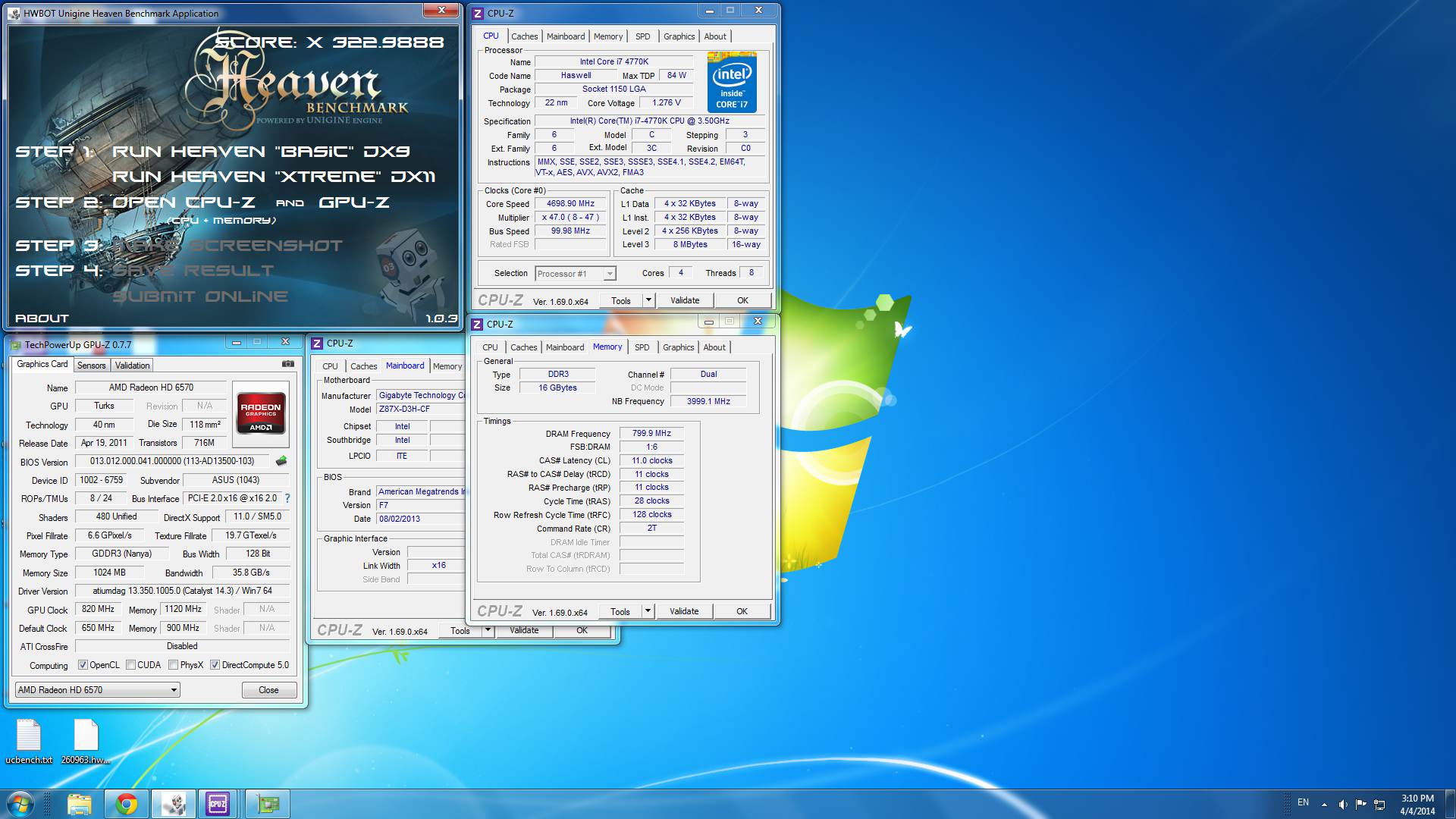Click Submit Online in Heaven Benchmark
Image resolution: width=1456 pixels, height=819 pixels.
coord(200,297)
